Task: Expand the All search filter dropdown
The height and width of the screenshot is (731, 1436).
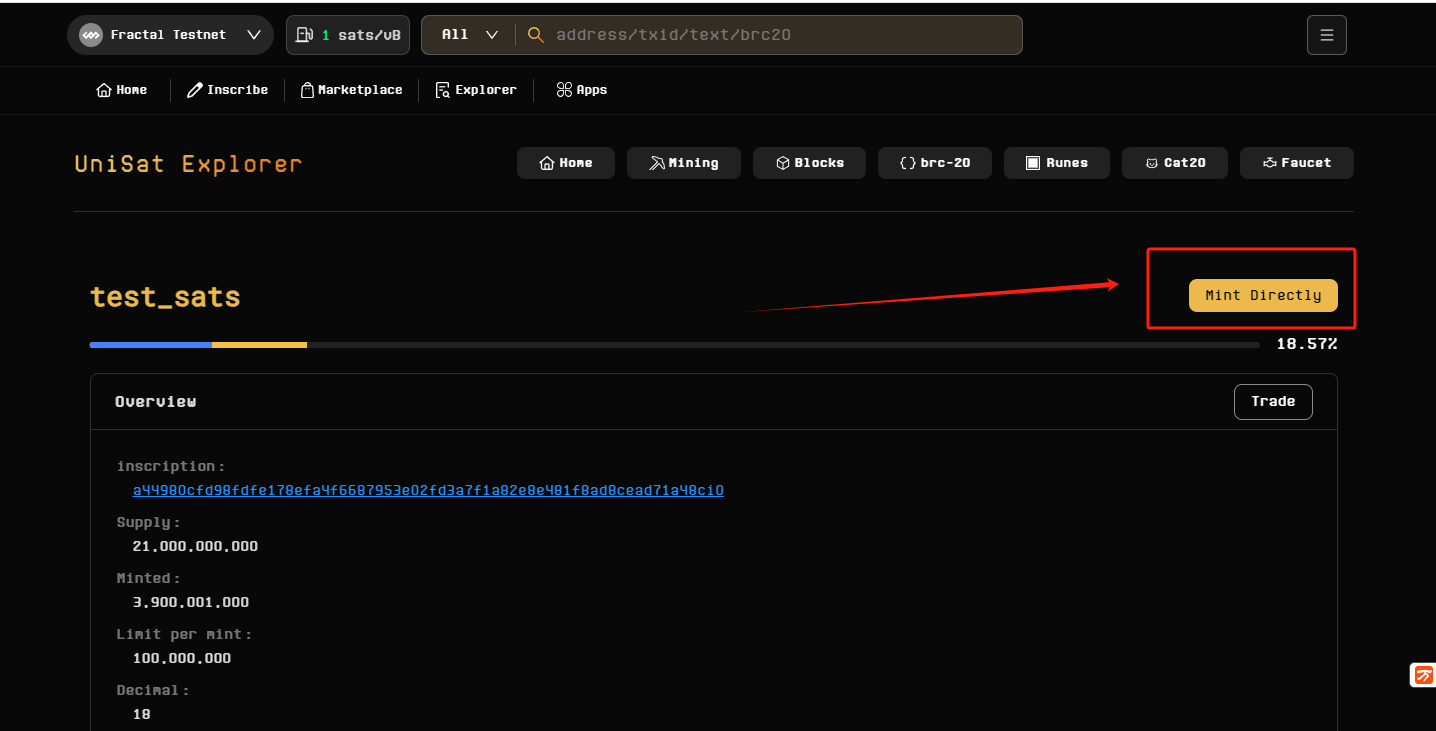Action: (469, 35)
